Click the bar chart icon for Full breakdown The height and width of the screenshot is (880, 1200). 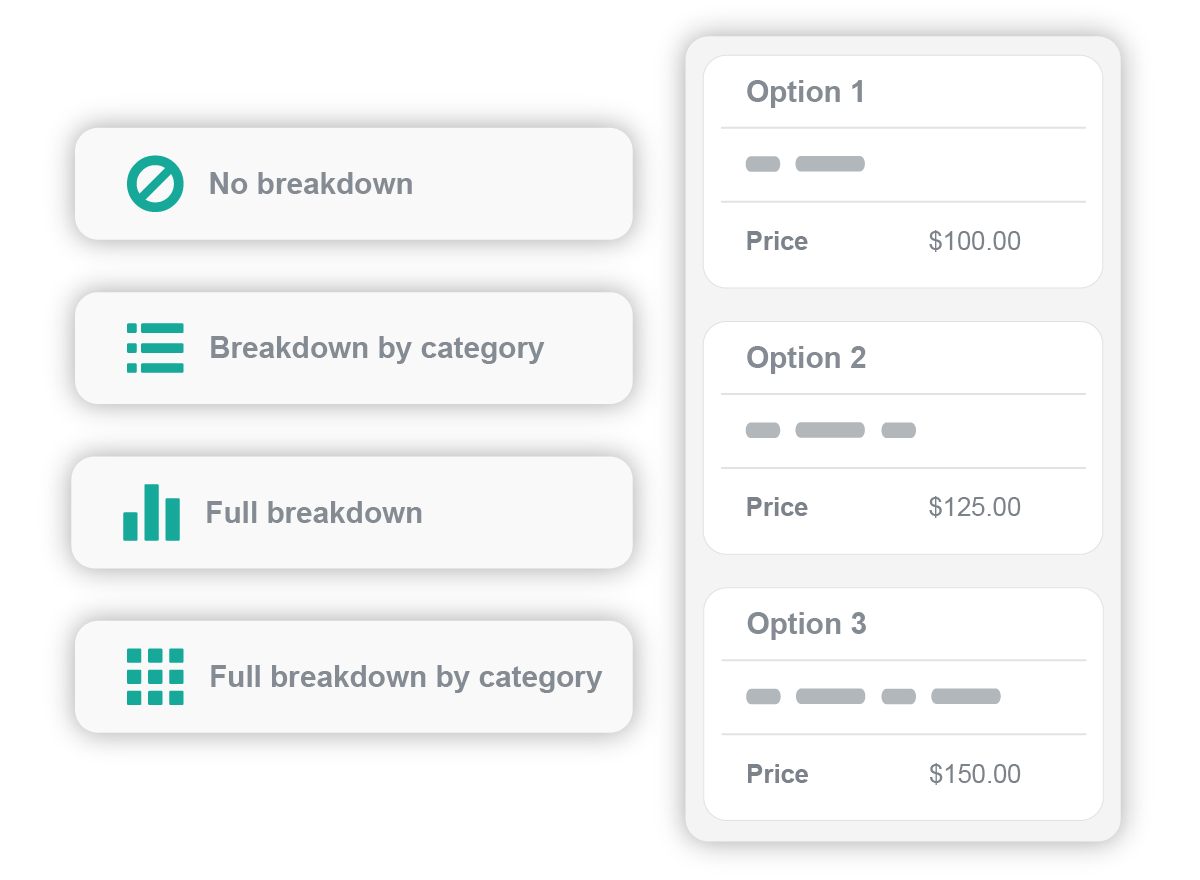[x=152, y=513]
